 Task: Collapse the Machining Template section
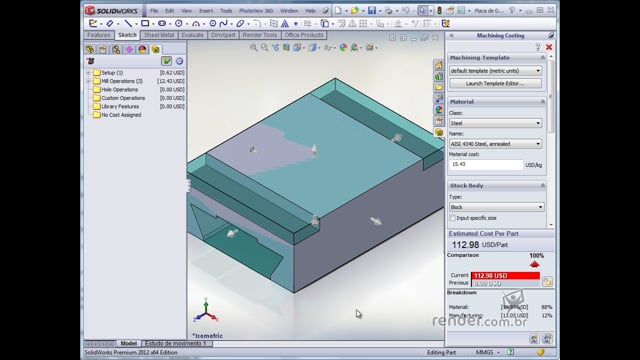(542, 58)
